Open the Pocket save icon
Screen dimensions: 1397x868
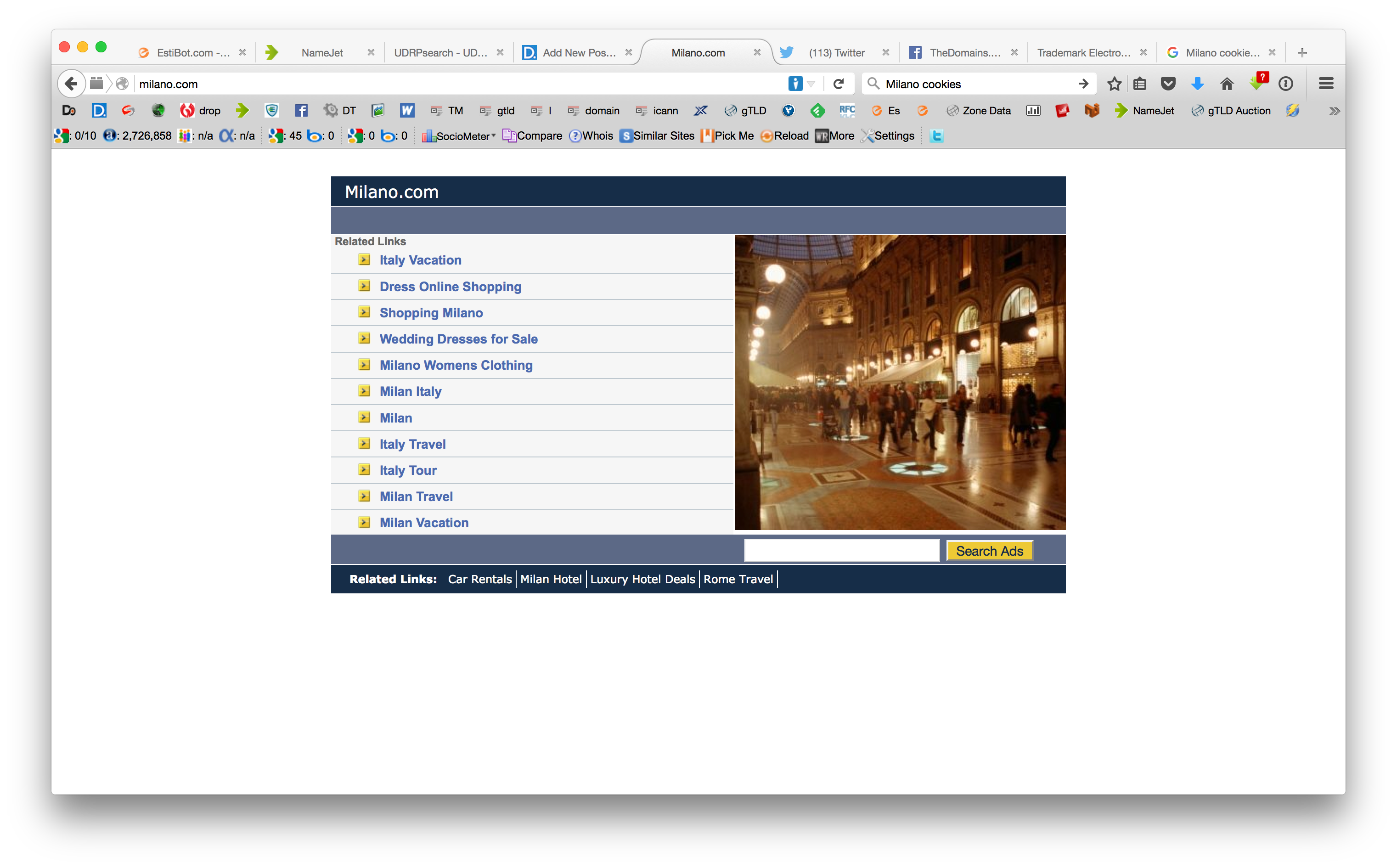pos(1167,84)
